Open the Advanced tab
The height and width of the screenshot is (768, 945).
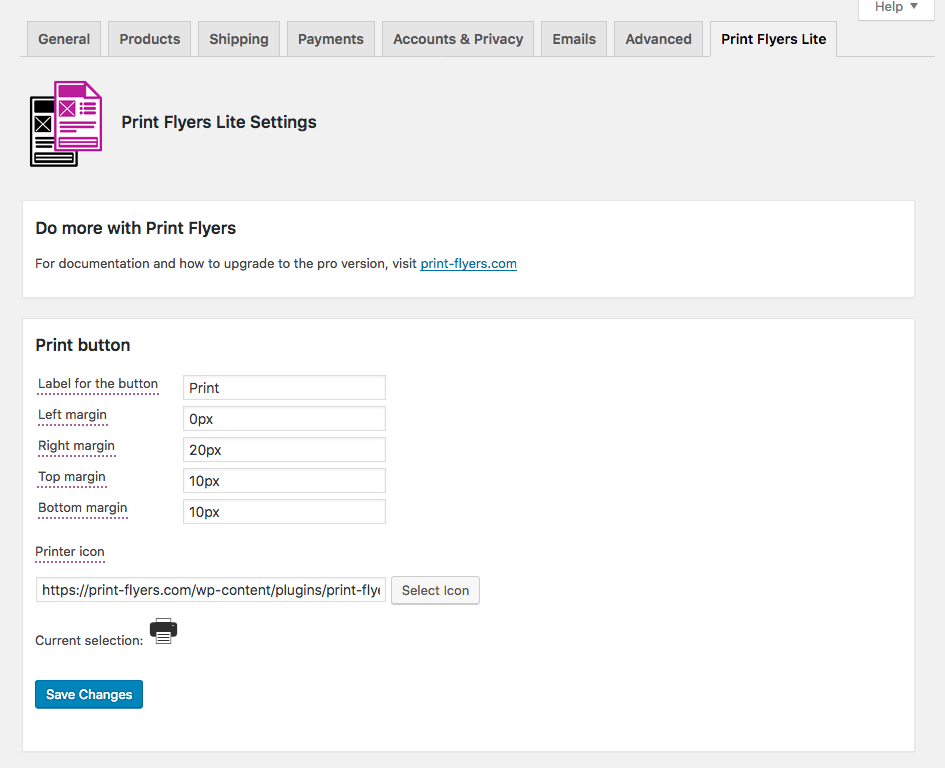pyautogui.click(x=658, y=39)
